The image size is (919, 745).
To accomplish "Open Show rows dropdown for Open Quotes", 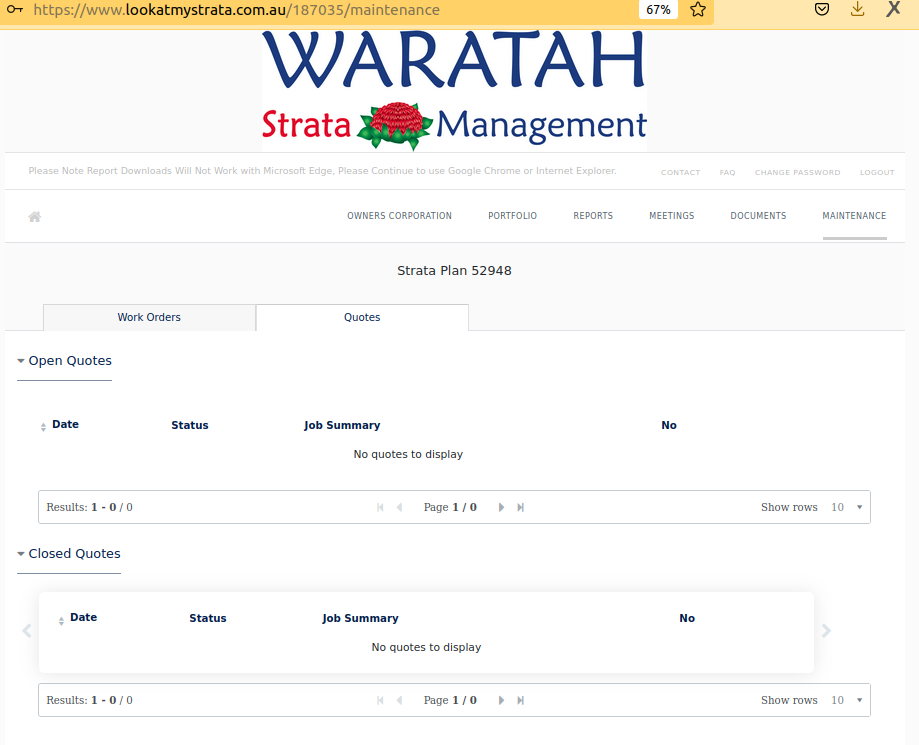I will 847,507.
